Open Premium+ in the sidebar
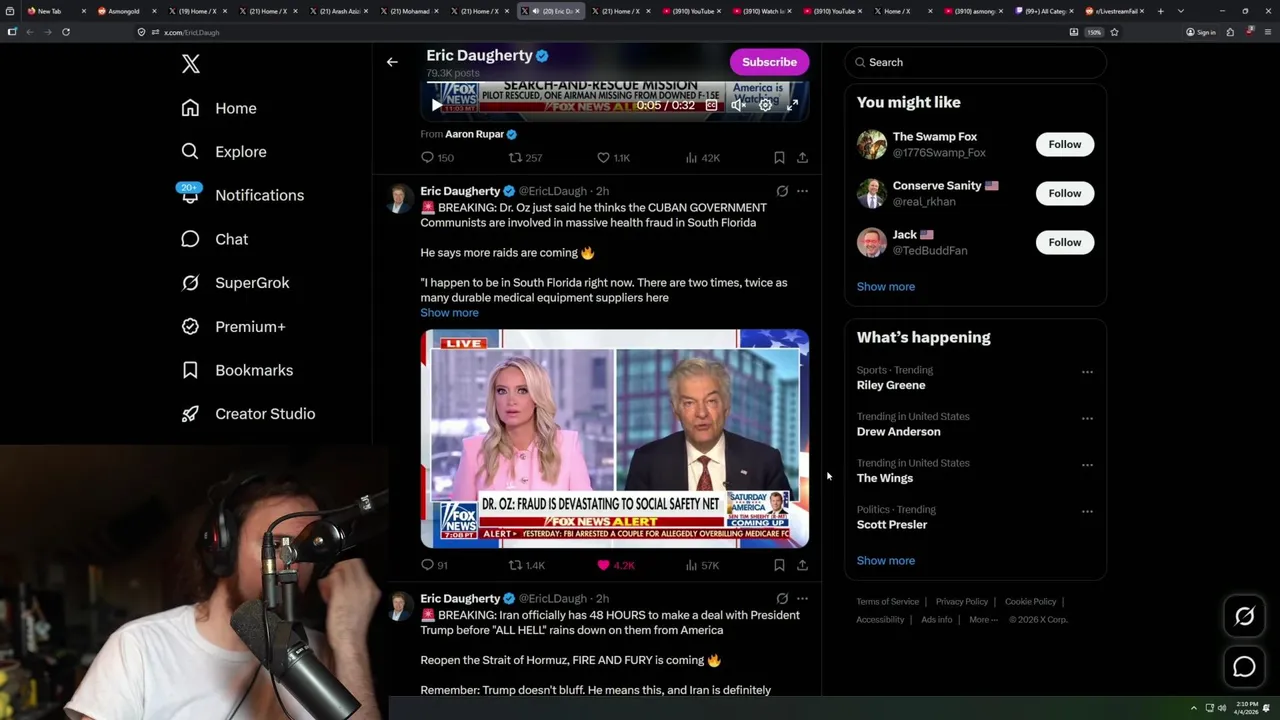 tap(233, 326)
